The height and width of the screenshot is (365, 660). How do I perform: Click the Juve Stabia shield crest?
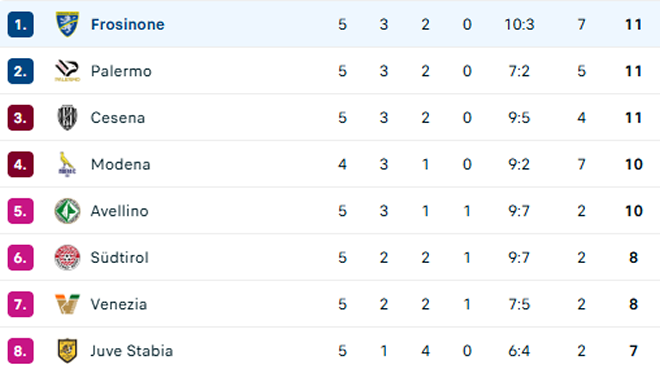tap(67, 350)
